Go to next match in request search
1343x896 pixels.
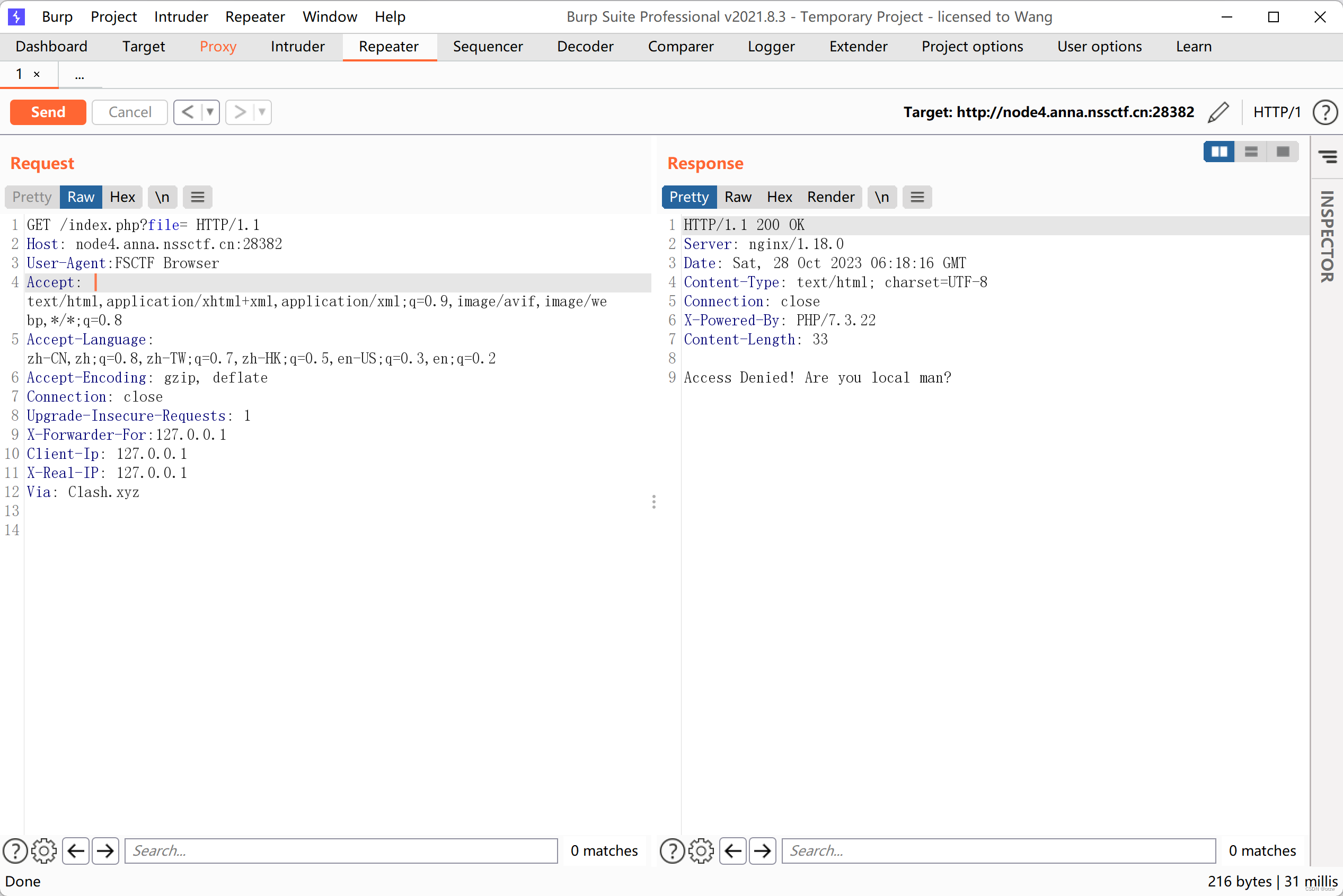pos(105,851)
